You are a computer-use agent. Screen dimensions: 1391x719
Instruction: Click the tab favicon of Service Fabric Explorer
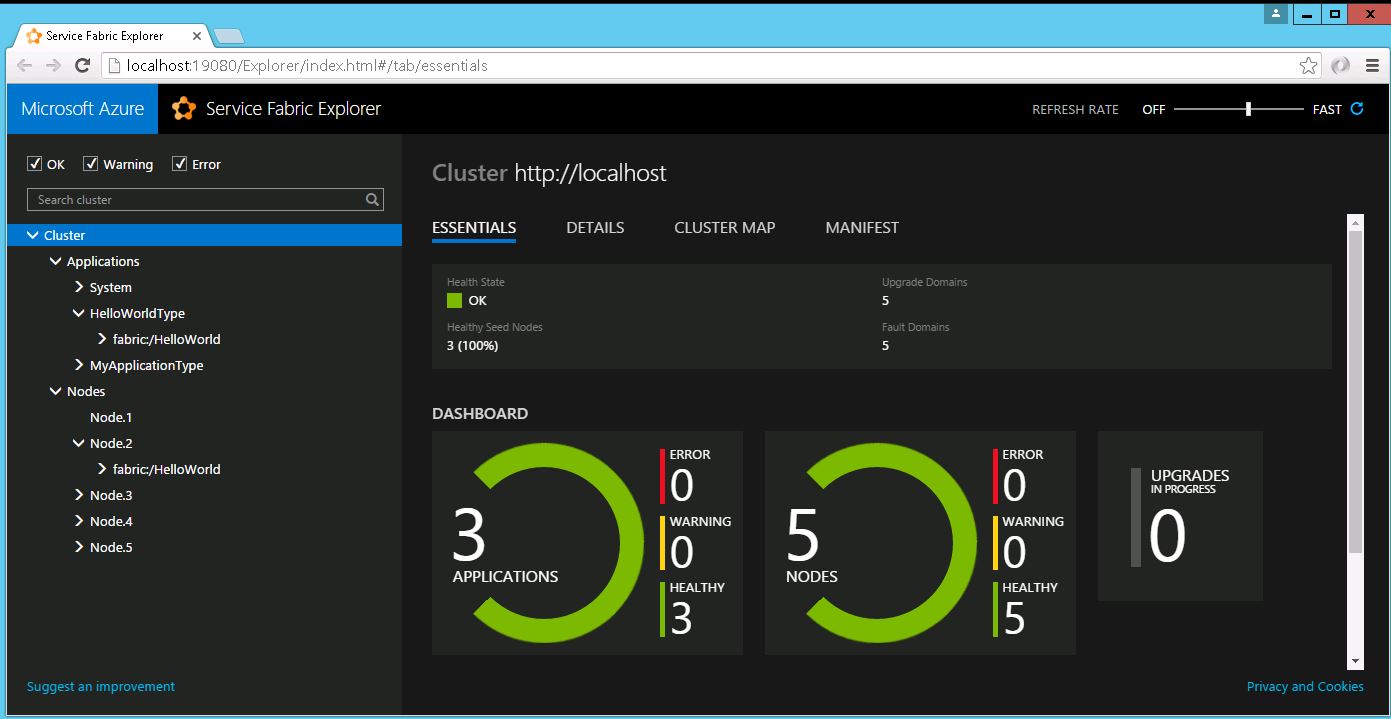pos(34,36)
